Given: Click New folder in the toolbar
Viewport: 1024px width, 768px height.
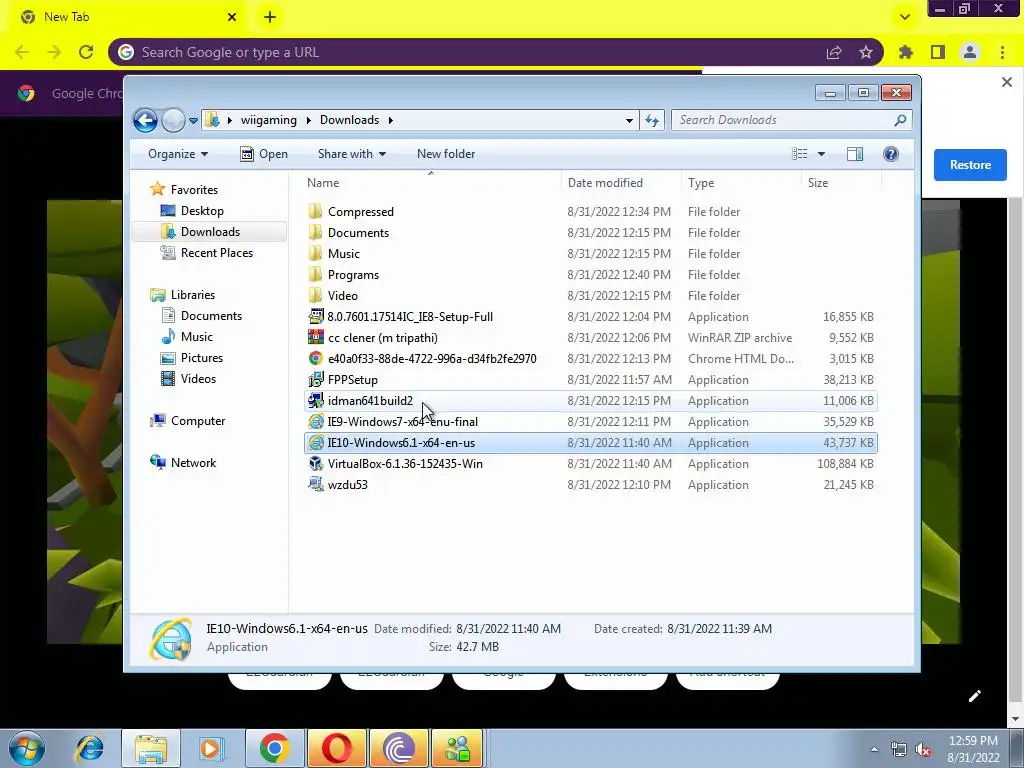Looking at the screenshot, I should [x=446, y=154].
